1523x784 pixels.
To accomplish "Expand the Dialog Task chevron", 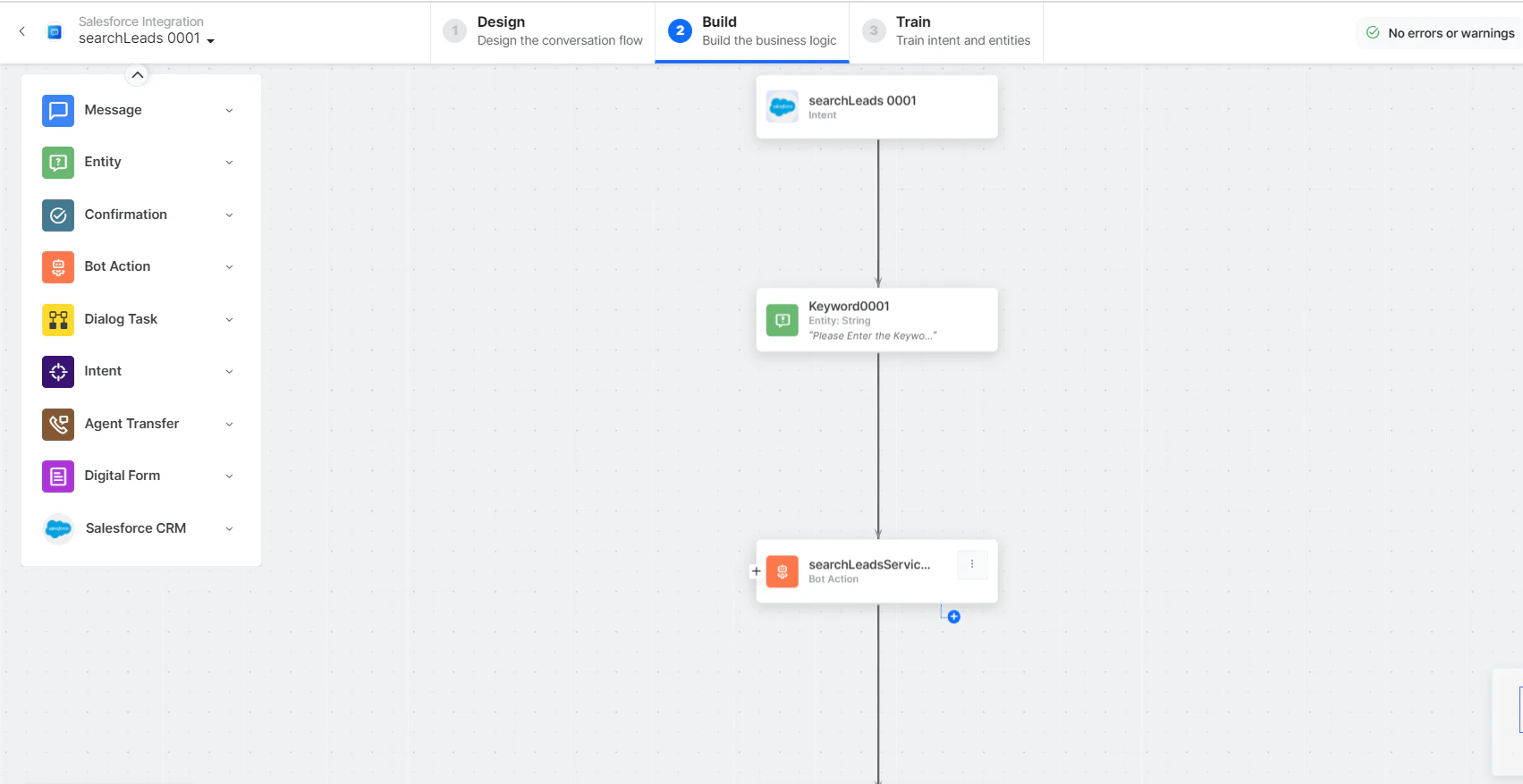I will click(229, 320).
